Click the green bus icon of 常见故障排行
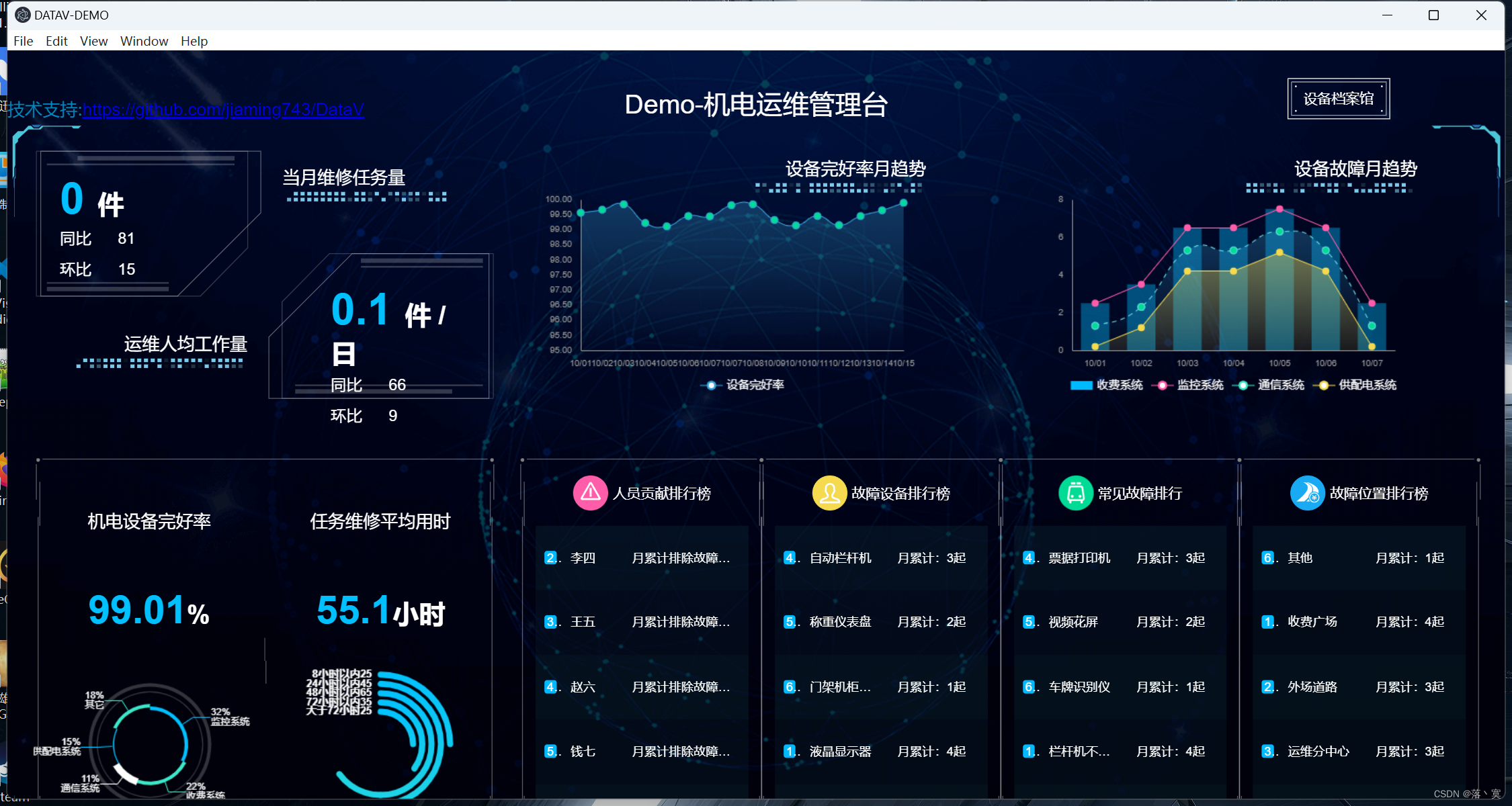Image resolution: width=1512 pixels, height=806 pixels. click(1076, 493)
